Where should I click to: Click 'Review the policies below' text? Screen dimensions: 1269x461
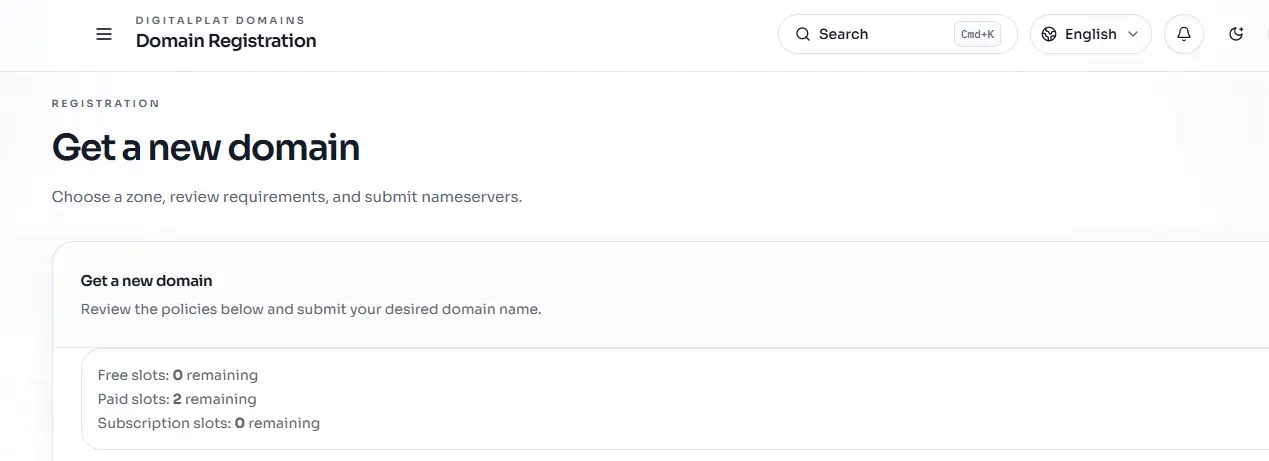(311, 309)
